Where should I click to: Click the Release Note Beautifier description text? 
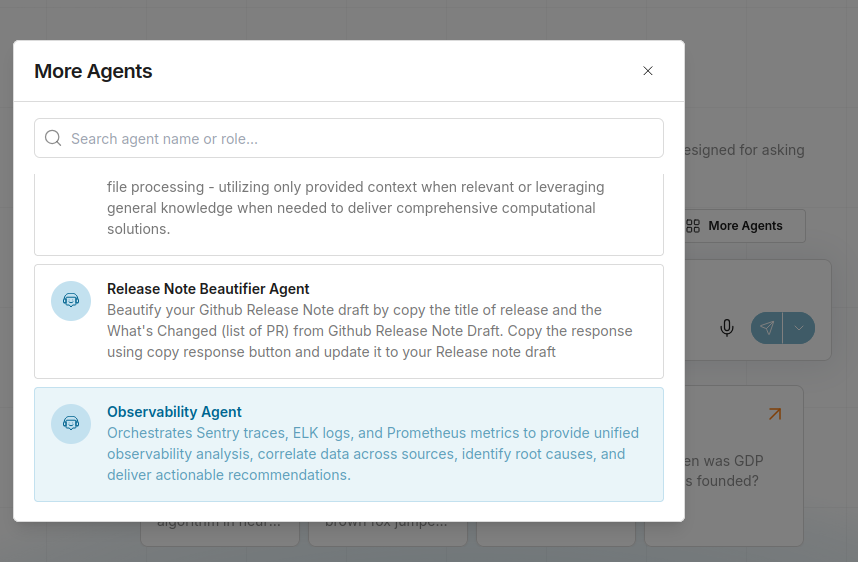pyautogui.click(x=369, y=331)
